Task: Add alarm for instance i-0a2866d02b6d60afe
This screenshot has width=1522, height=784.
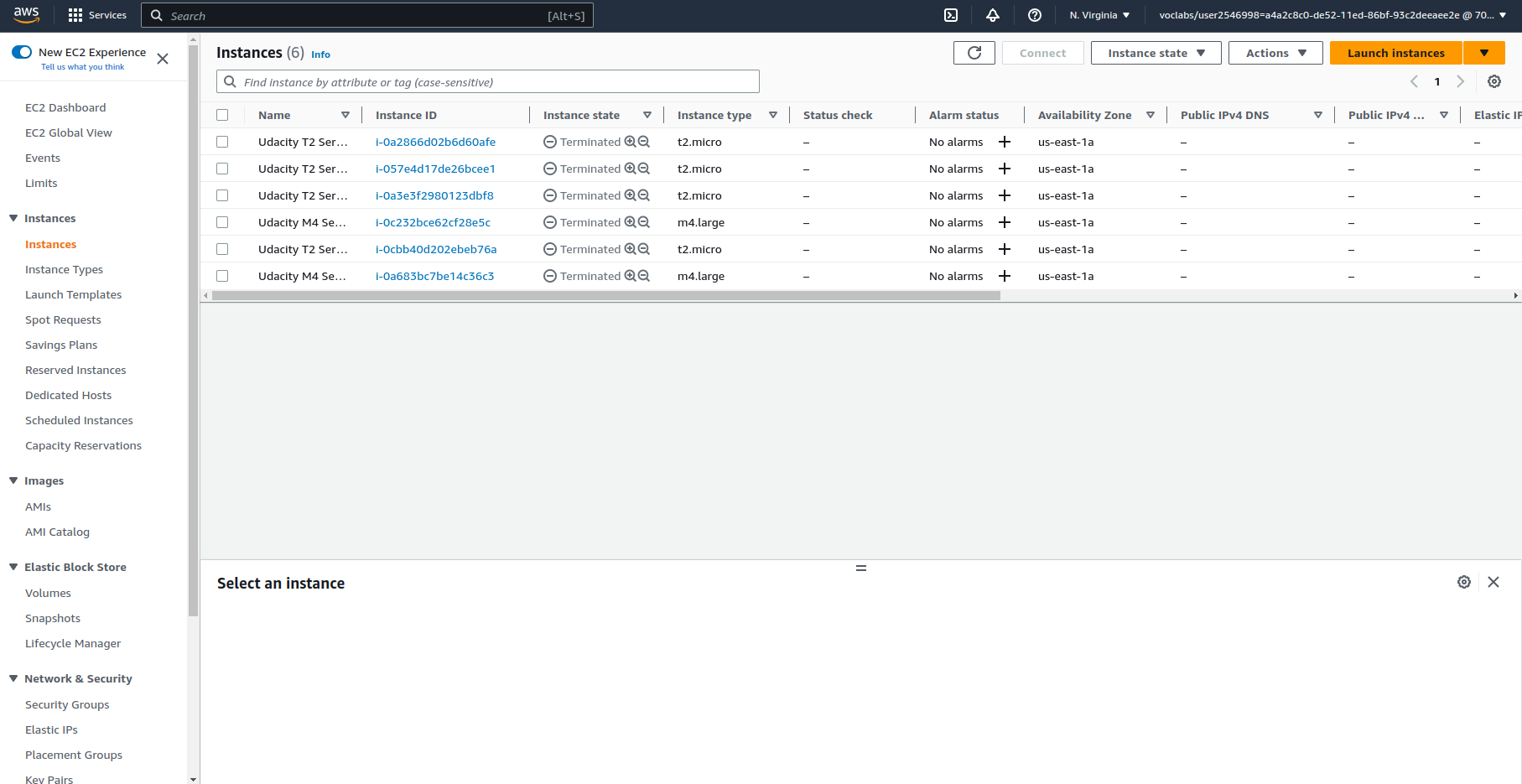Action: 1005,142
